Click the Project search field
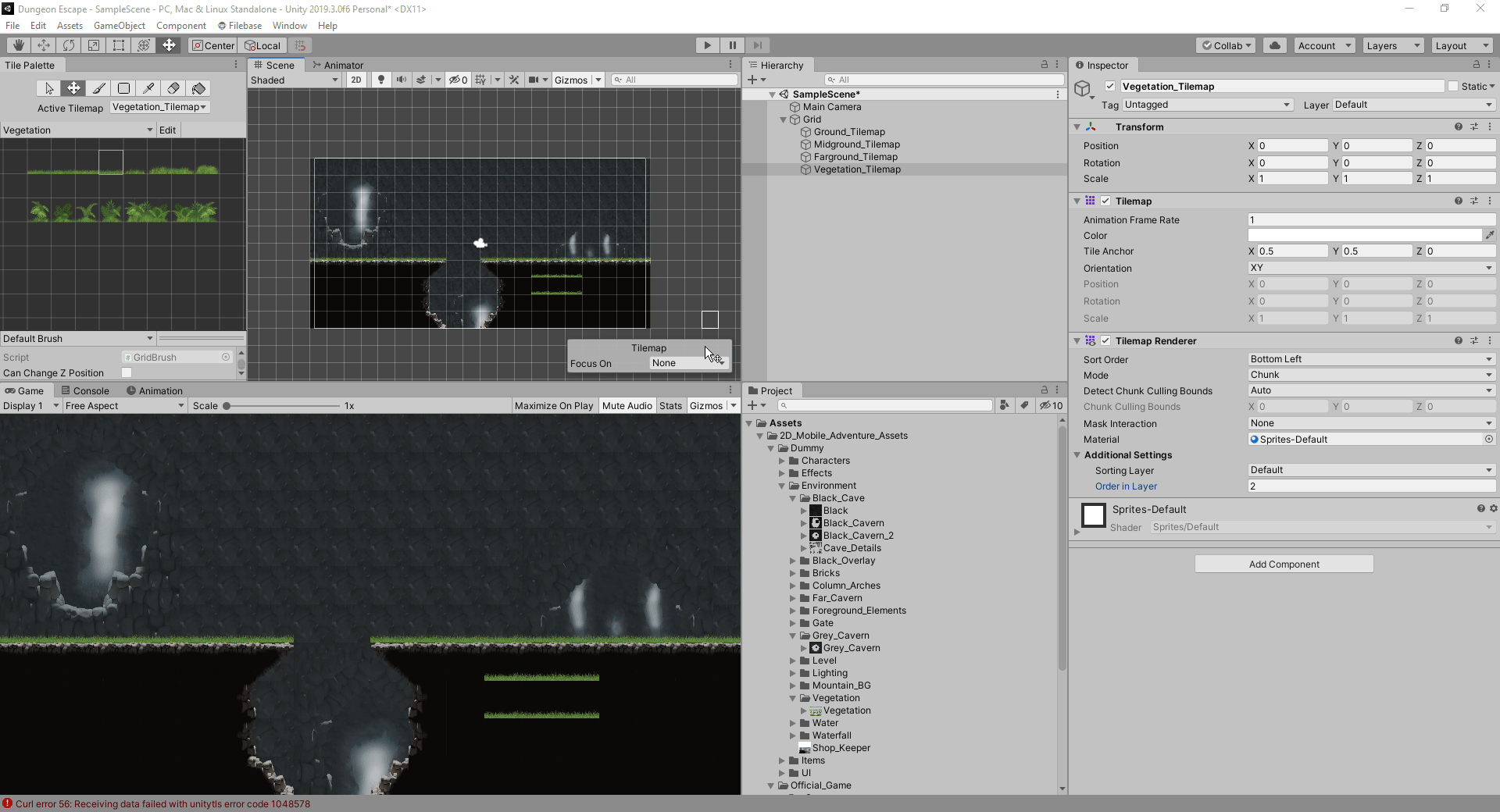The image size is (1500, 812). [x=886, y=405]
